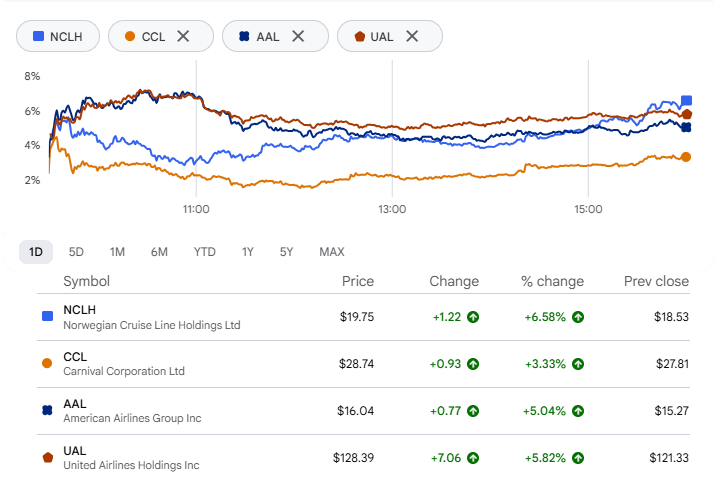Click the $128.39 price value

click(x=354, y=458)
